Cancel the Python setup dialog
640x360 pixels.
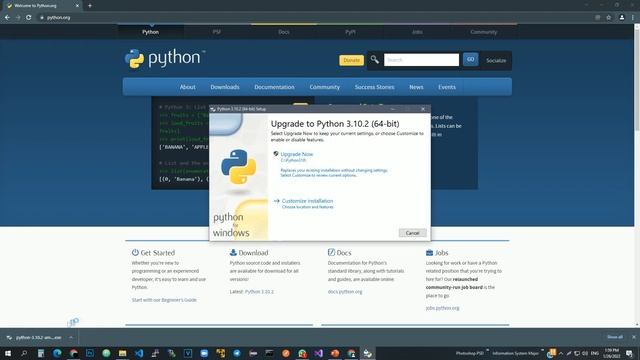tap(413, 233)
